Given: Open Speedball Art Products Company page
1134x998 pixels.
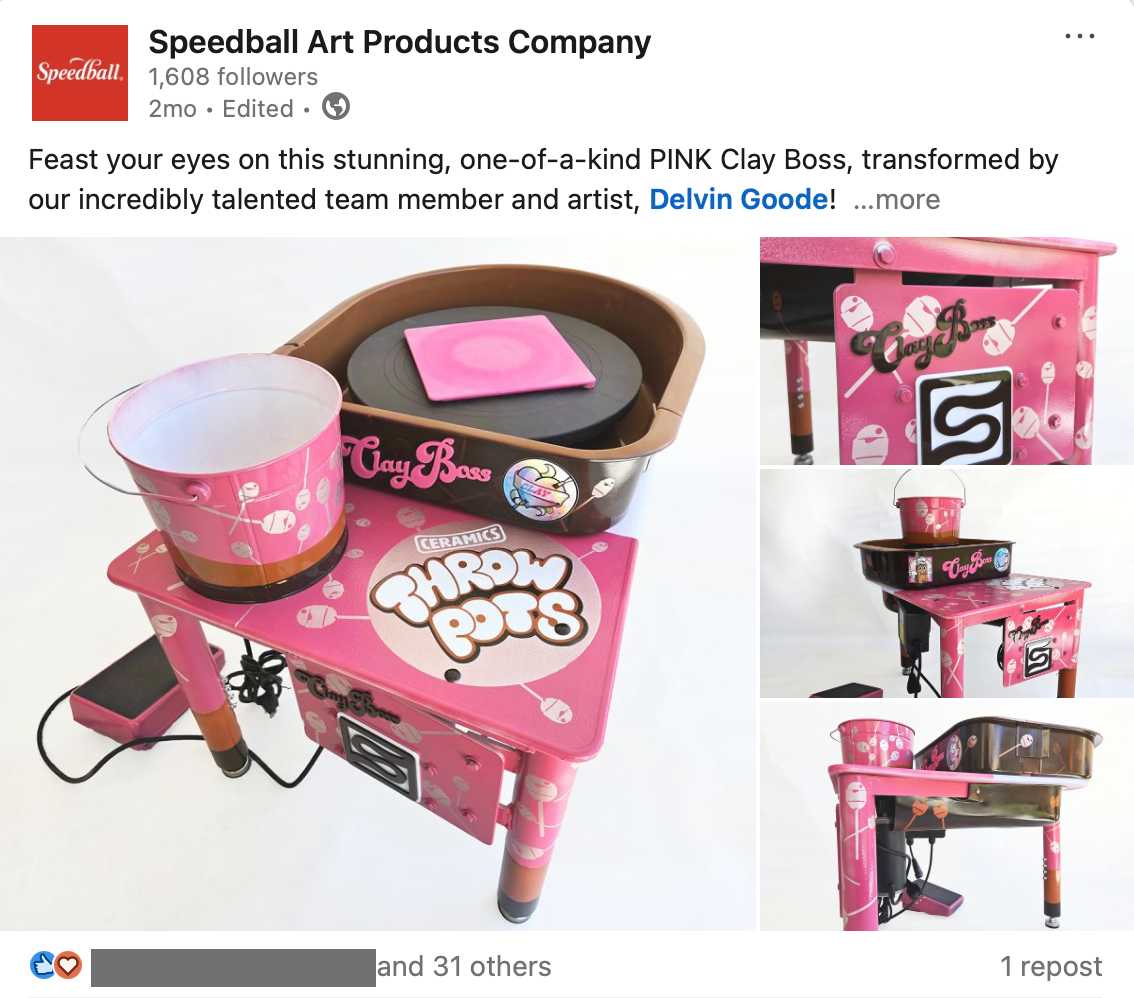Looking at the screenshot, I should [x=399, y=42].
